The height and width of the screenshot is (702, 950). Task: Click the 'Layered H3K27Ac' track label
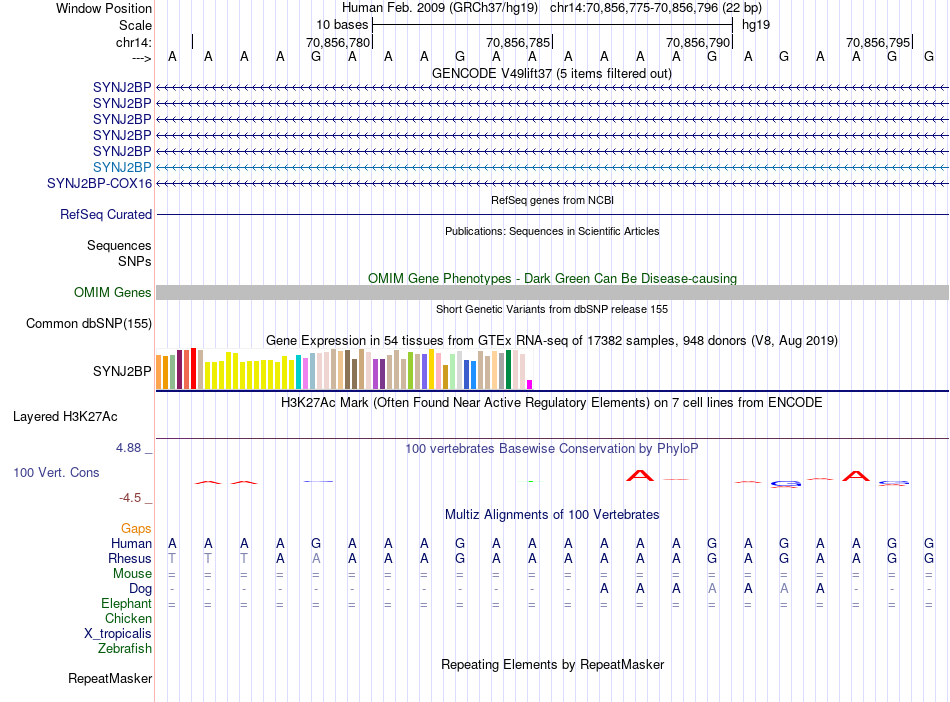(x=65, y=417)
